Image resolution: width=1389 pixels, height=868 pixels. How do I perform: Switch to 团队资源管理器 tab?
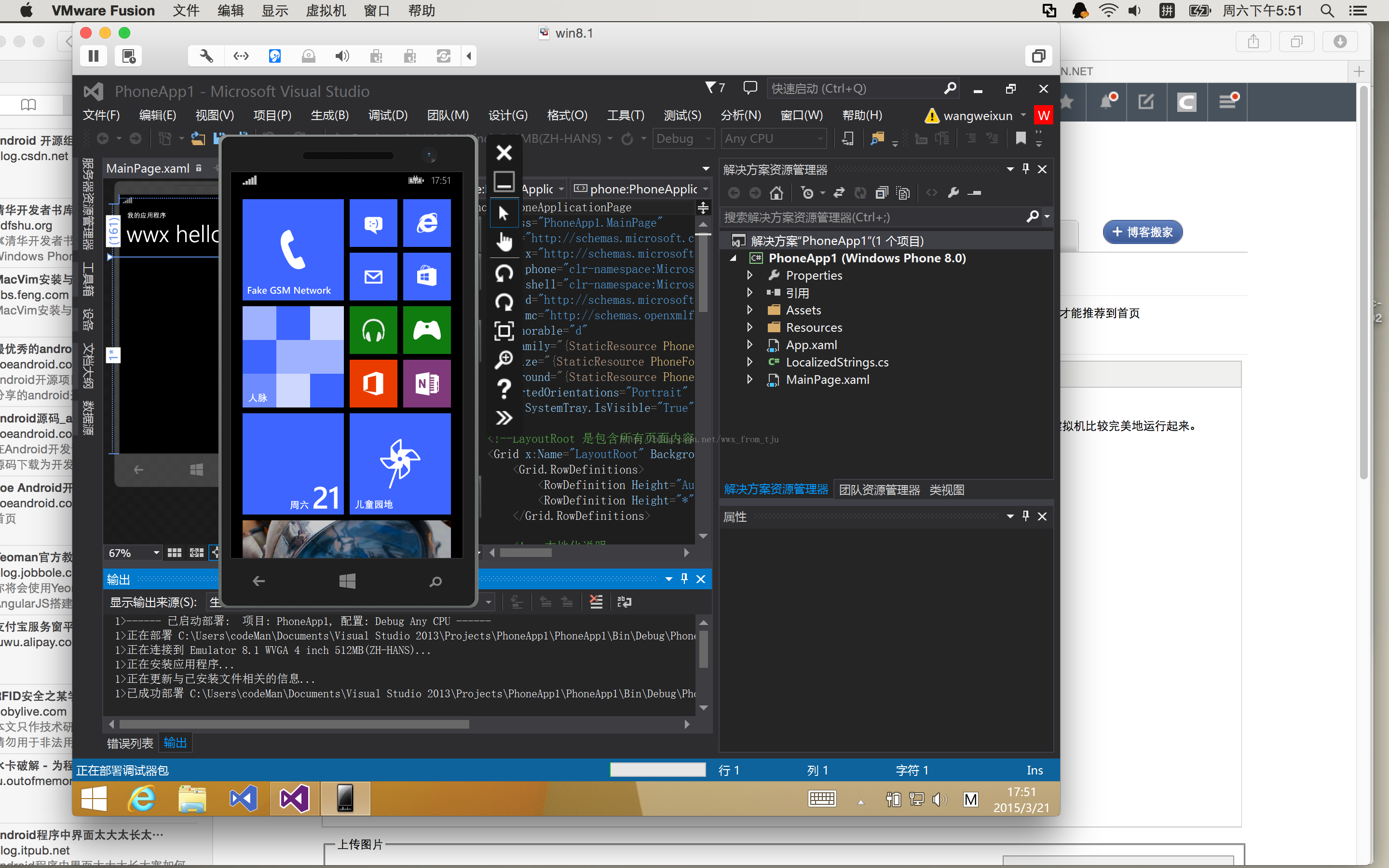879,489
